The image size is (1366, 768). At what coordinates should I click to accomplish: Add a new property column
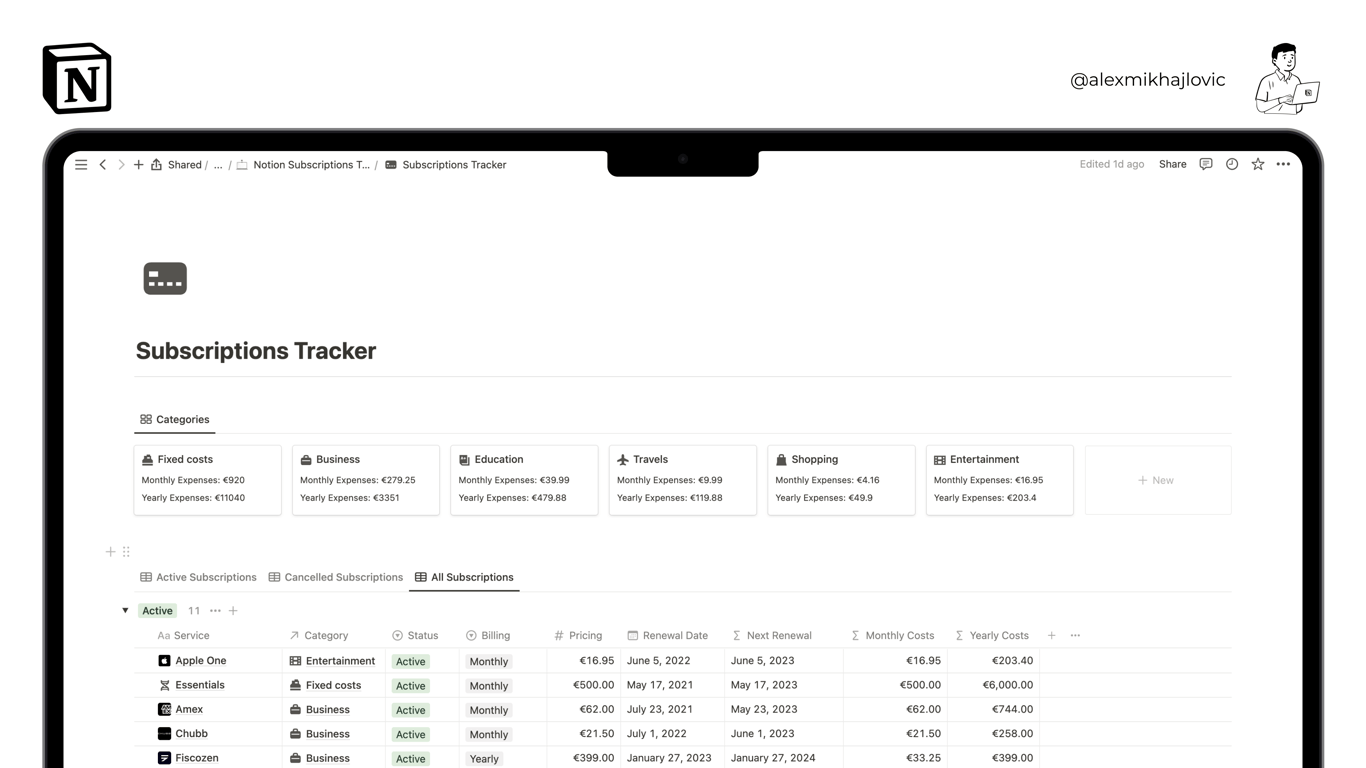[1051, 635]
